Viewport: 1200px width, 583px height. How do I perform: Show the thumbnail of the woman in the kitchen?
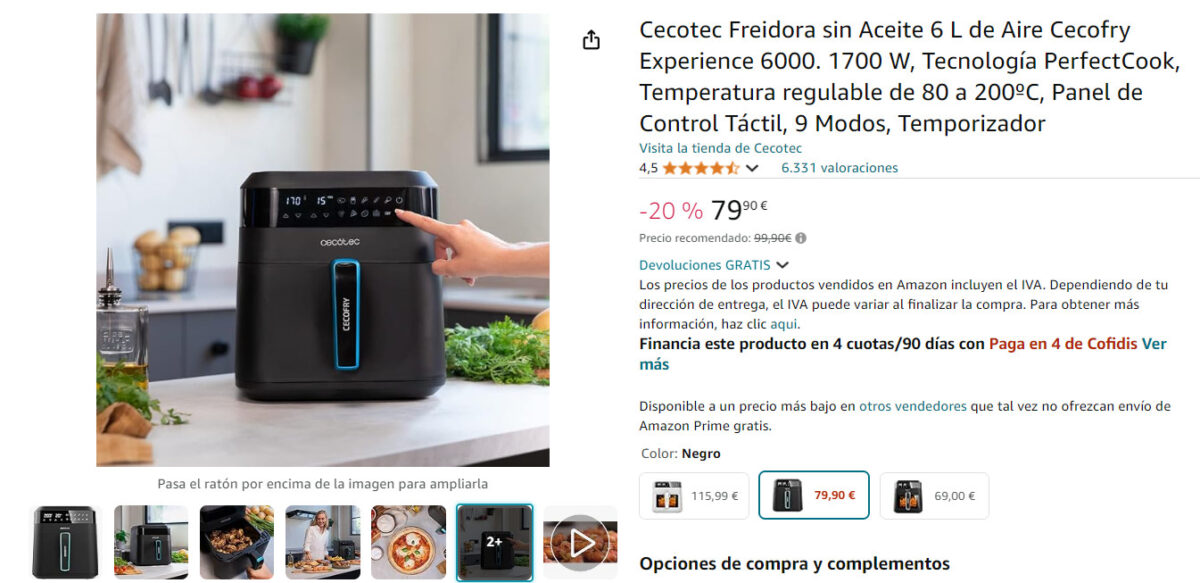click(x=323, y=543)
